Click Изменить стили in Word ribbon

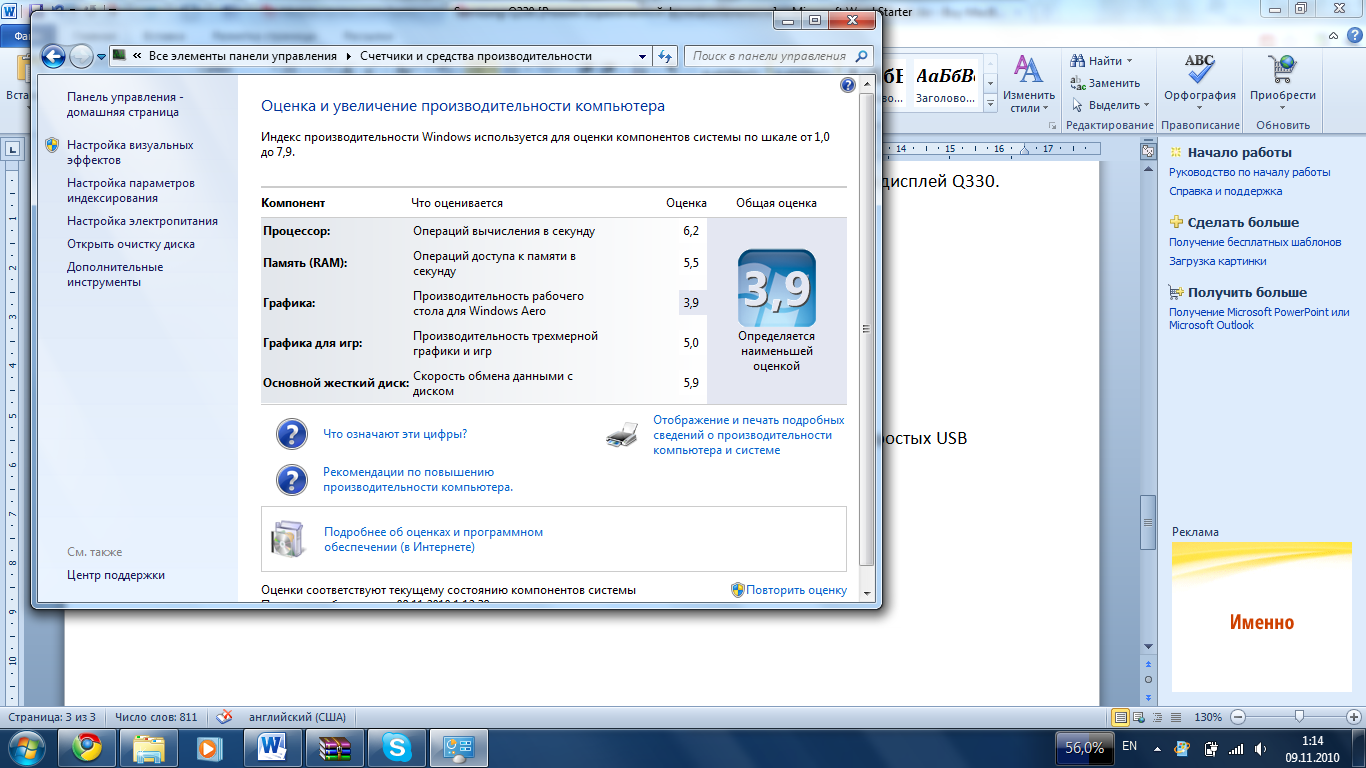pyautogui.click(x=1029, y=83)
